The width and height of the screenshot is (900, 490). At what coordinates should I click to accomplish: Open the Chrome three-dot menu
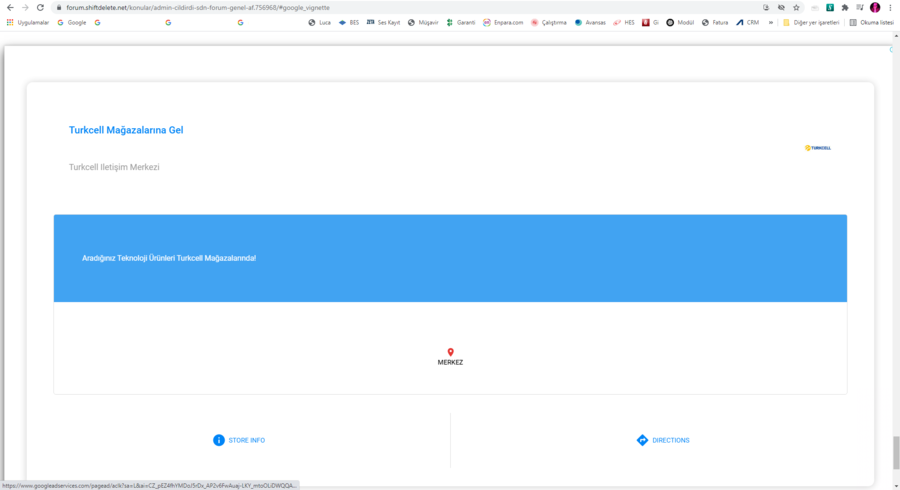(x=890, y=7)
